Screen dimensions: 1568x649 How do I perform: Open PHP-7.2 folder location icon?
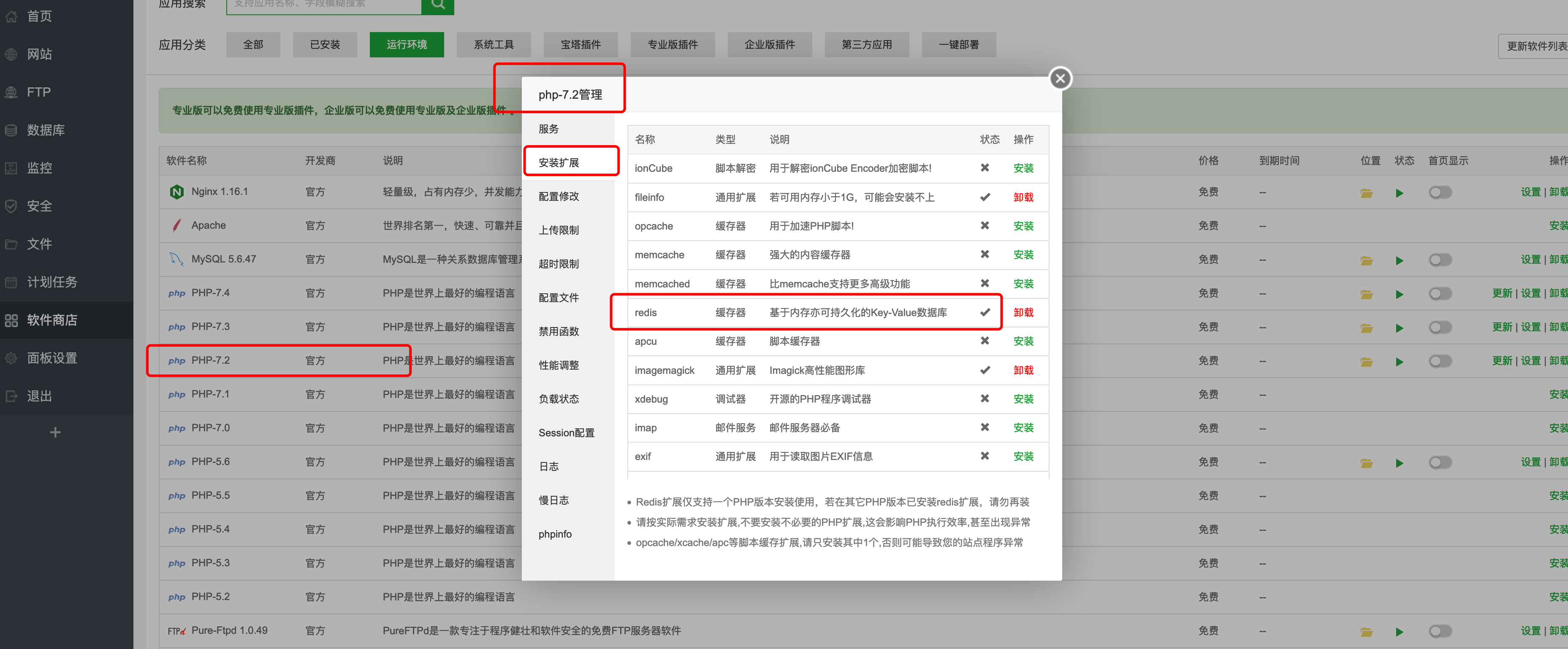pos(1367,362)
